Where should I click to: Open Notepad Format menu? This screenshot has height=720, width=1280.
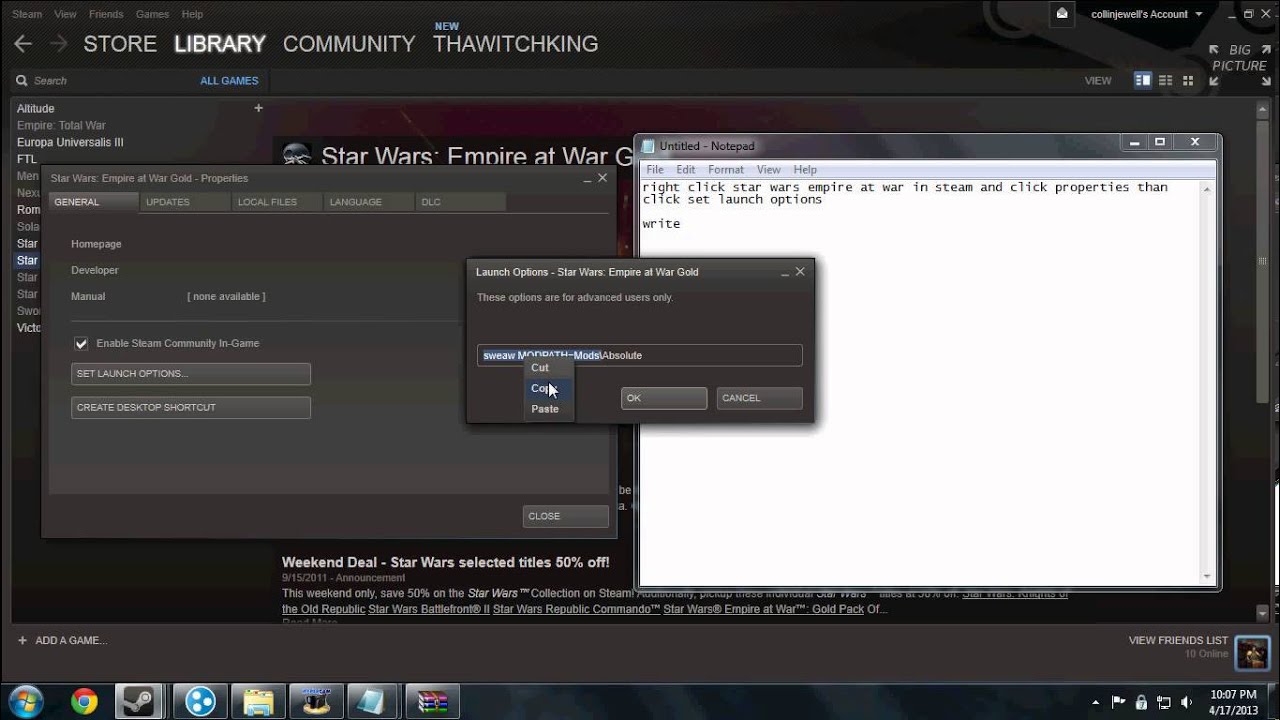[x=726, y=170]
